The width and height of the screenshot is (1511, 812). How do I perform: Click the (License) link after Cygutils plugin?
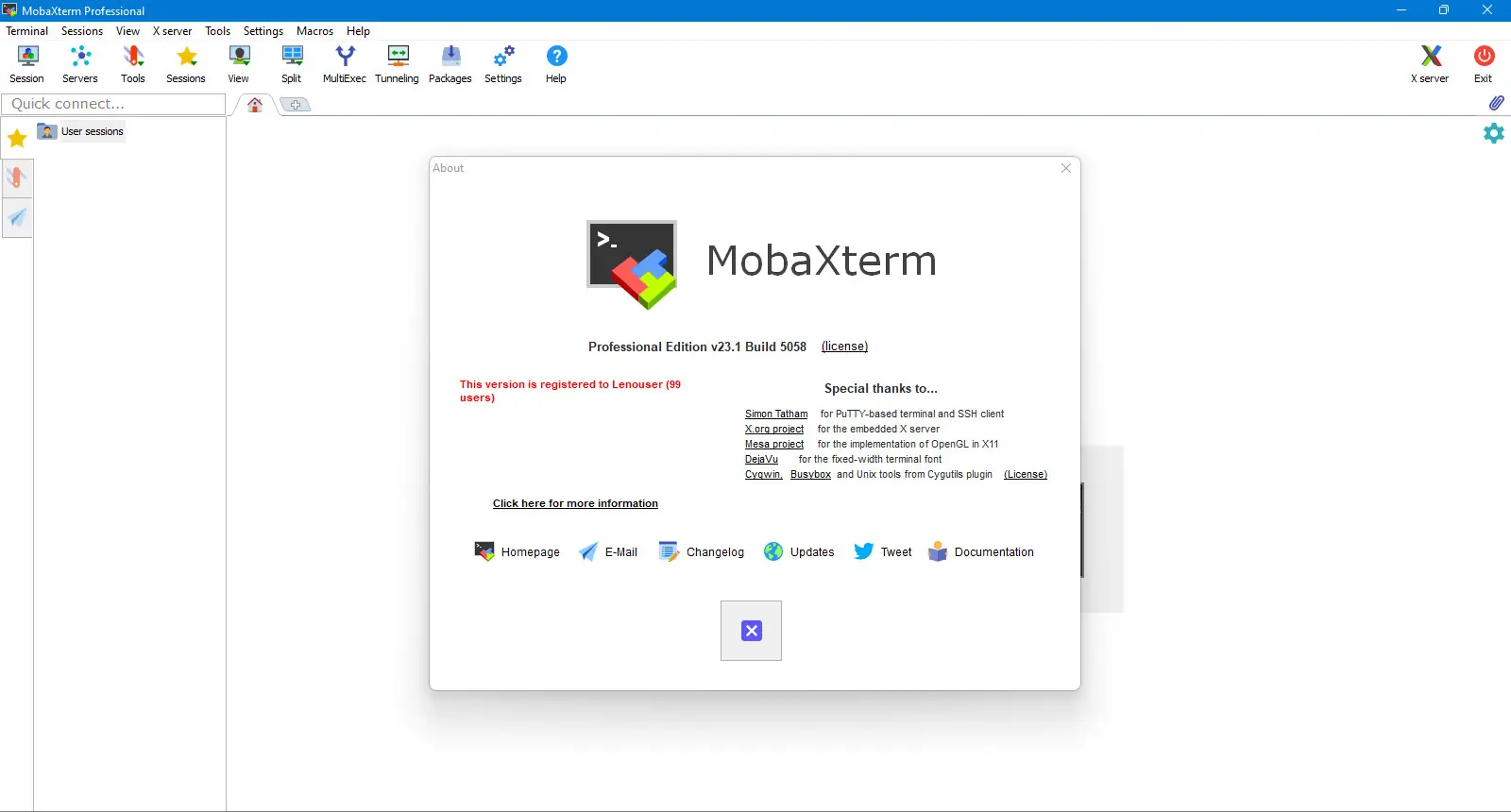1026,474
